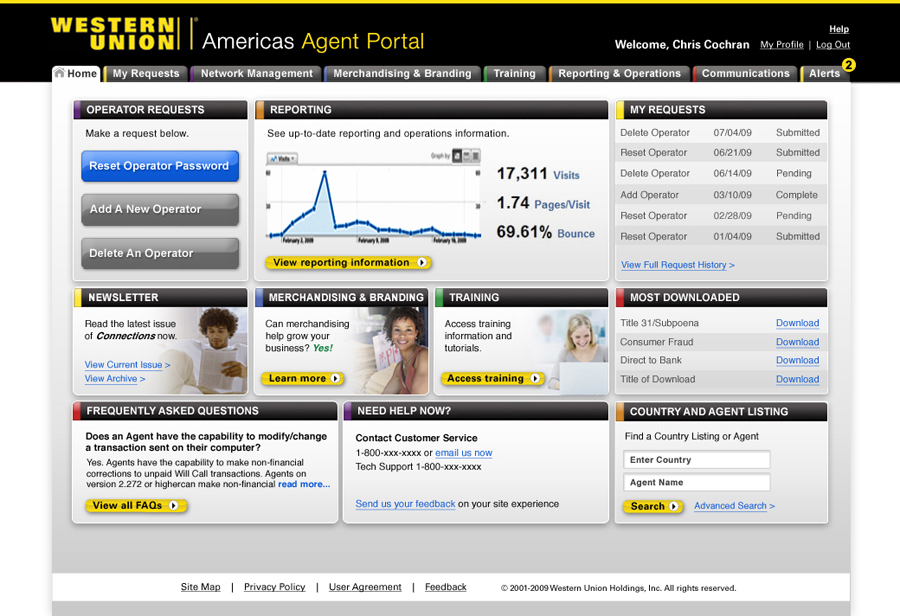Click the Enter Country input field
The image size is (900, 616).
[697, 460]
